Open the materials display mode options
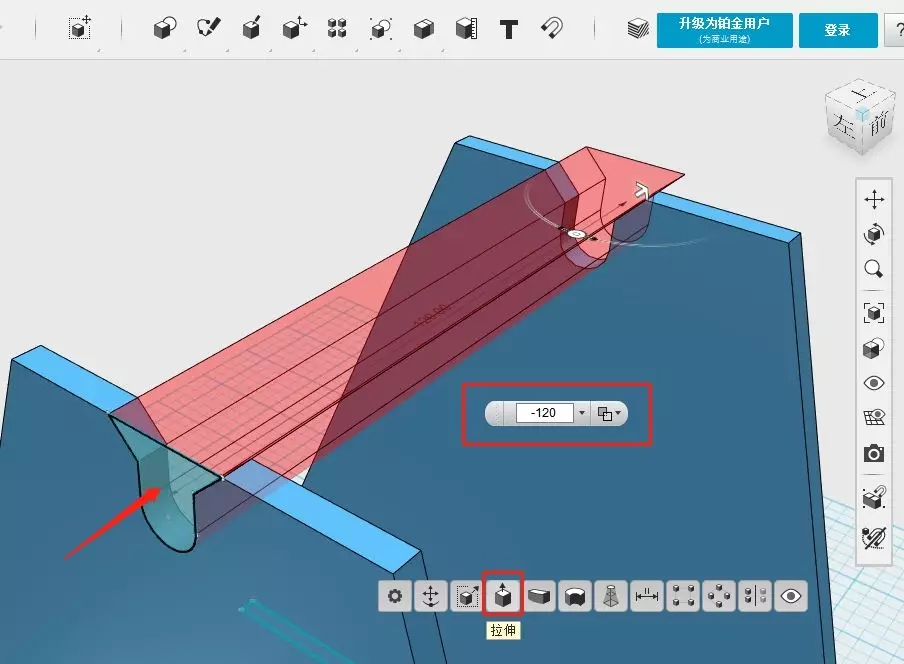This screenshot has height=664, width=904. click(873, 348)
